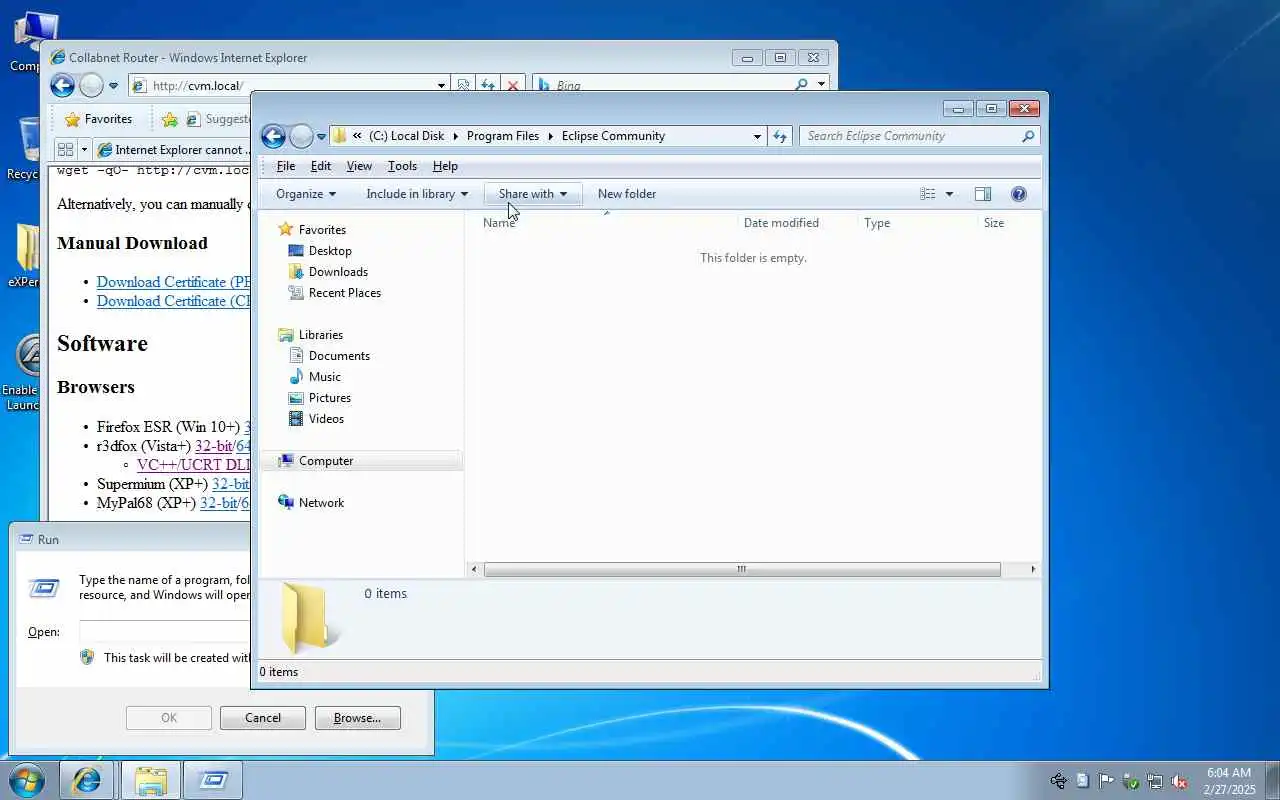The image size is (1280, 800).
Task: Click the horizontal scrollbar in file list
Action: click(x=742, y=569)
